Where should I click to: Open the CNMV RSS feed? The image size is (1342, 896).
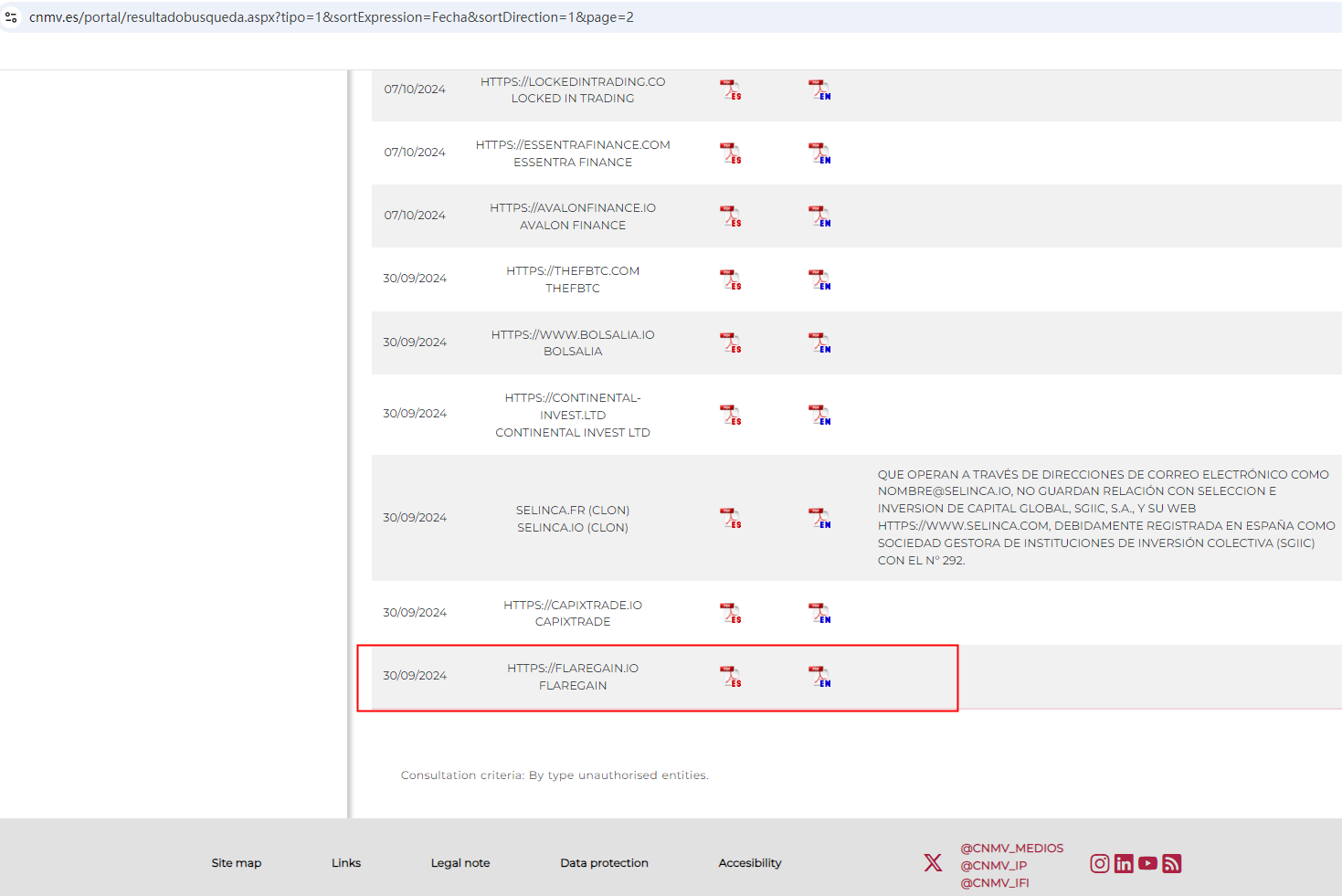(x=1172, y=863)
